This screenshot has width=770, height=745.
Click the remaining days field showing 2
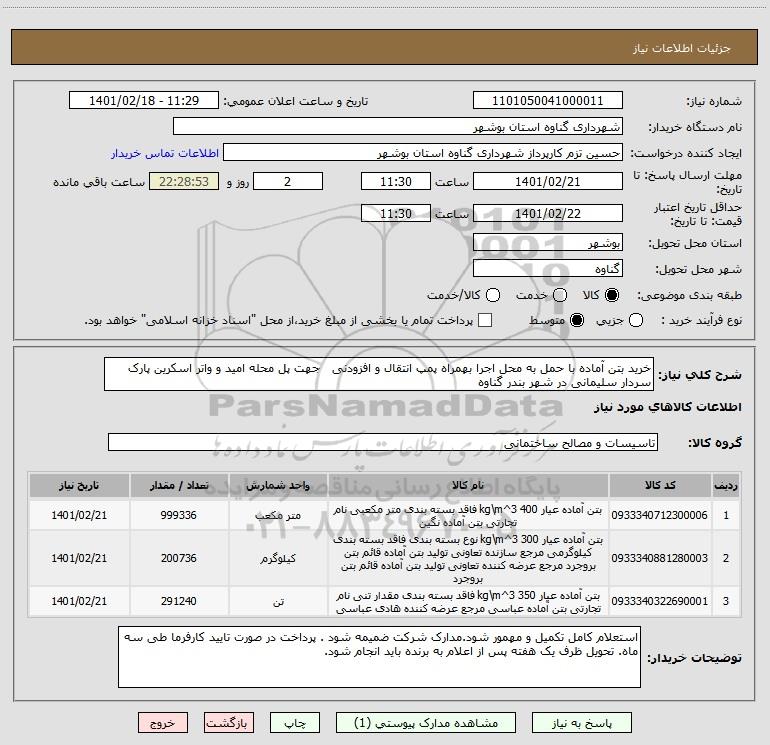(x=288, y=181)
